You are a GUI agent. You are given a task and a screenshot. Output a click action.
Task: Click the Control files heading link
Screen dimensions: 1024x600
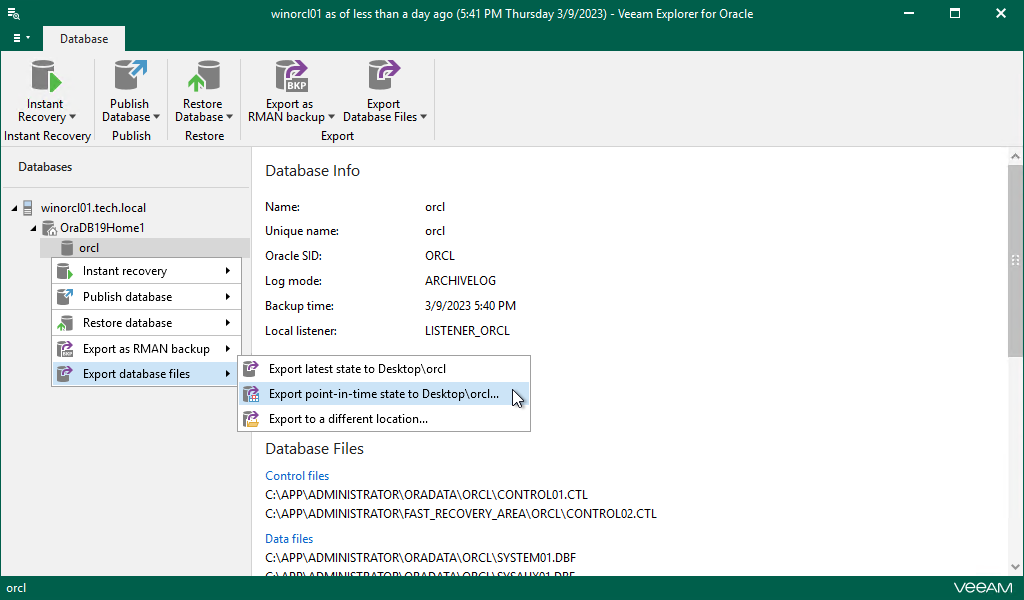coord(297,476)
